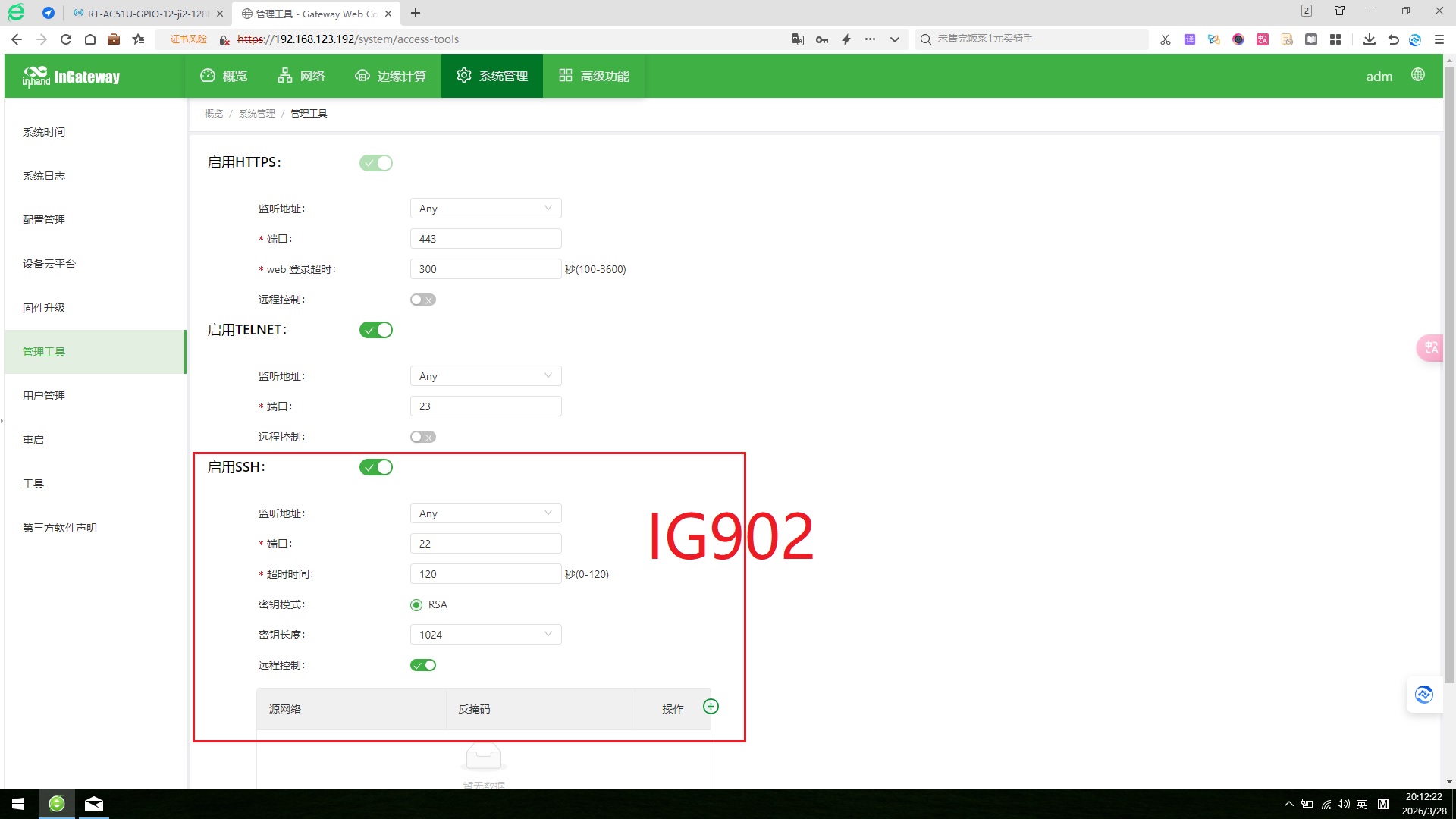Screen dimensions: 1456x819
Task: Go to 固件升级 sidebar page
Action: pyautogui.click(x=44, y=308)
